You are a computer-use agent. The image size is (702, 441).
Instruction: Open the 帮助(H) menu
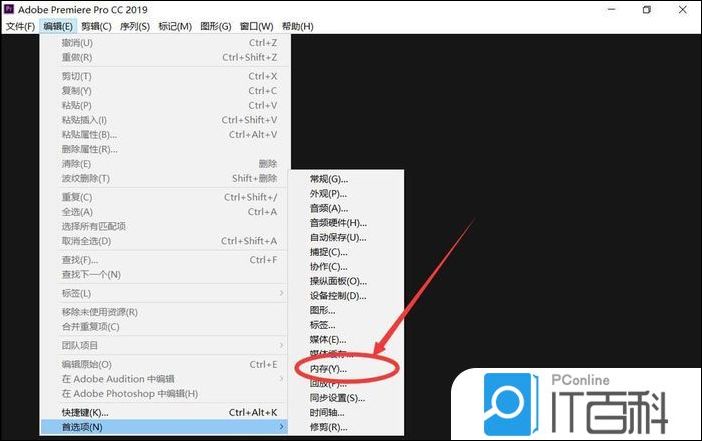point(297,26)
